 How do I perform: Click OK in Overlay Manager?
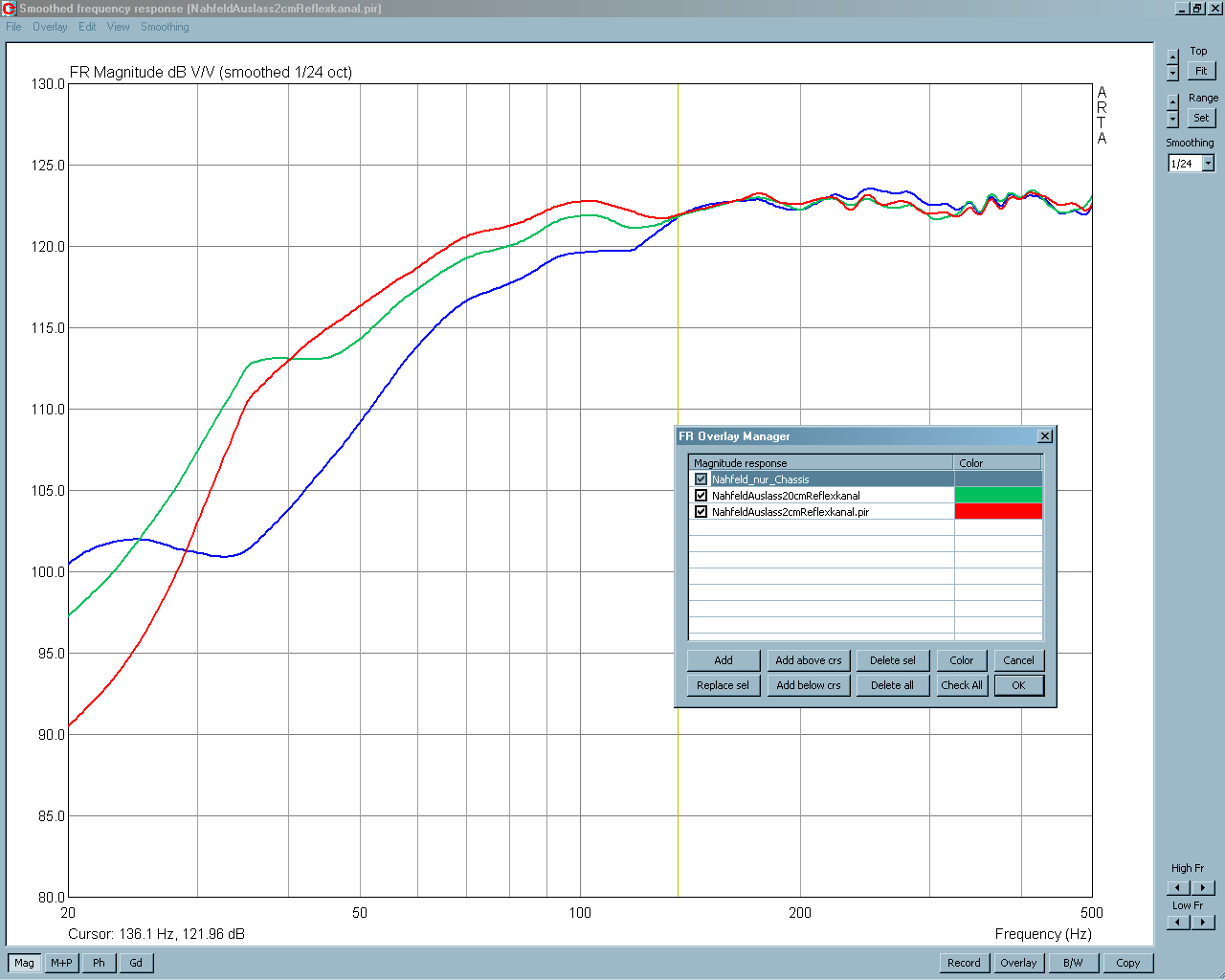[1018, 685]
